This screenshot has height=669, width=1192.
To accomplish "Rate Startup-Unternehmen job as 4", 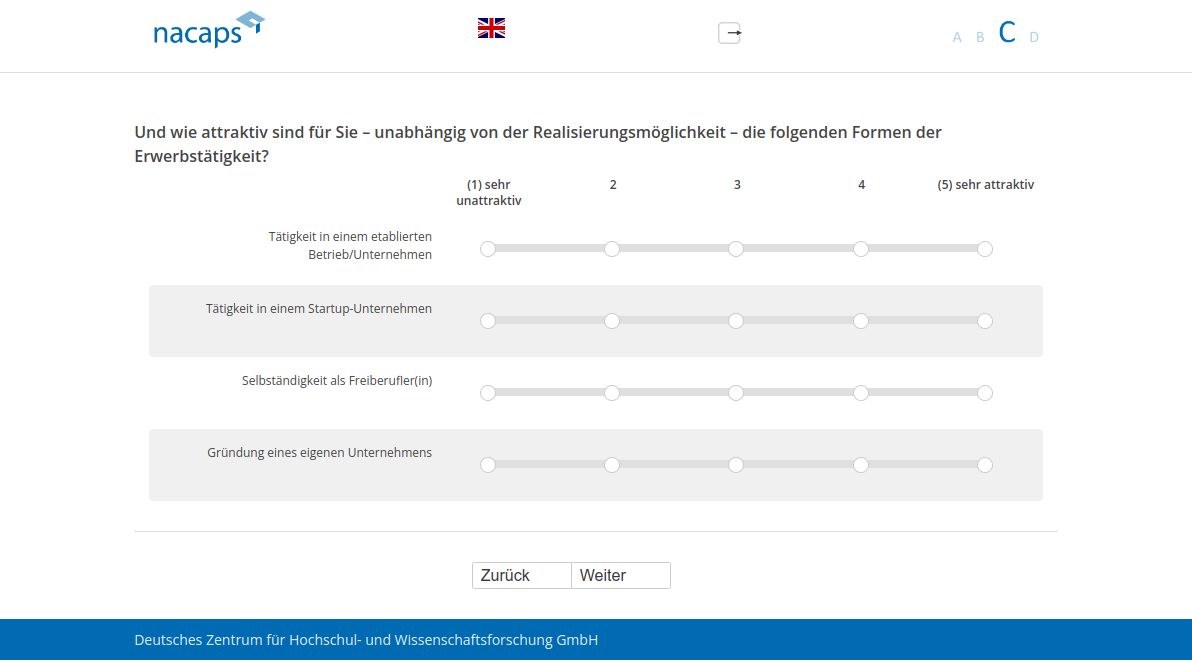I will (861, 321).
